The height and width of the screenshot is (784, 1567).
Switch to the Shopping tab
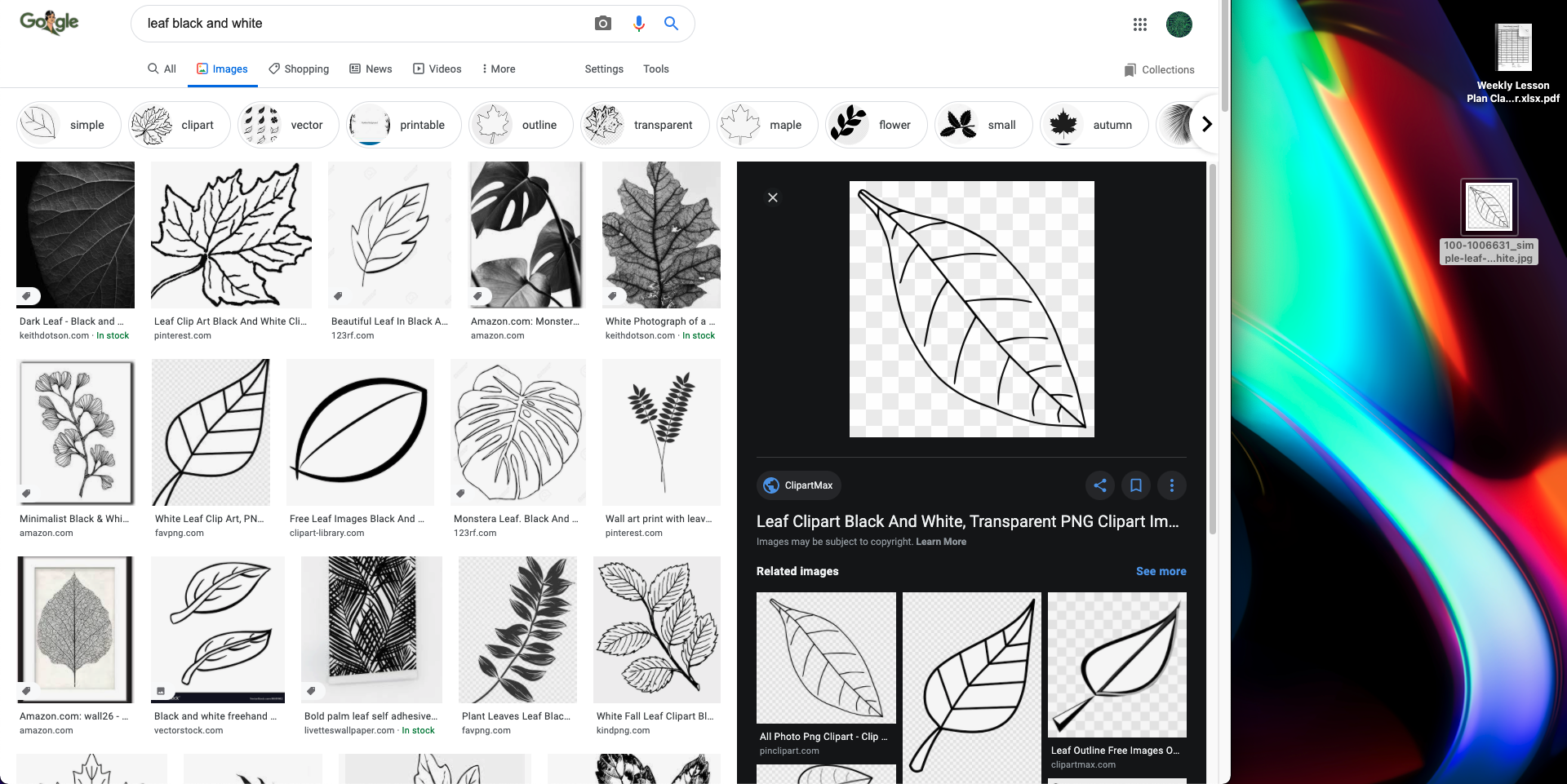[299, 69]
